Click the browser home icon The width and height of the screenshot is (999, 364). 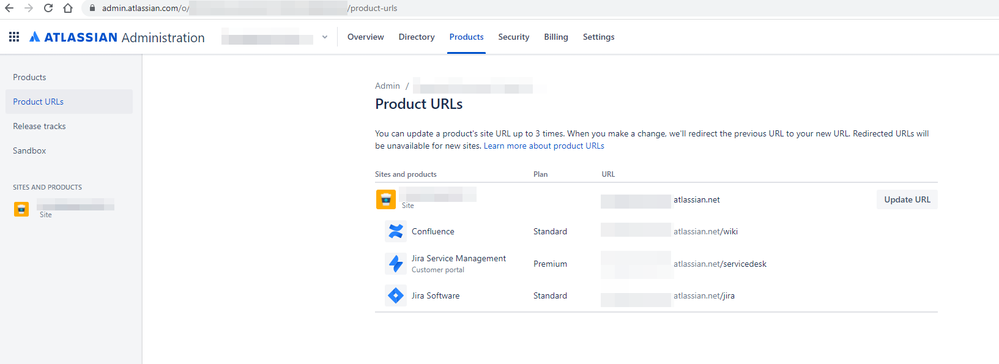(x=68, y=8)
